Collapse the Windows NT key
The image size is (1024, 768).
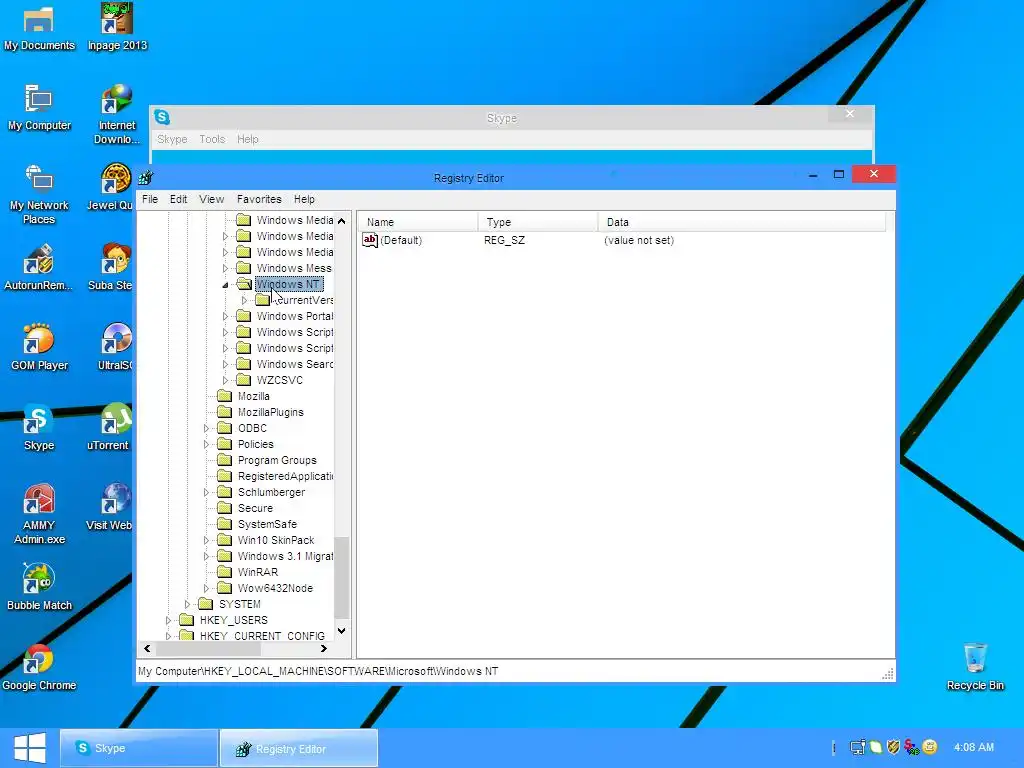pos(225,285)
